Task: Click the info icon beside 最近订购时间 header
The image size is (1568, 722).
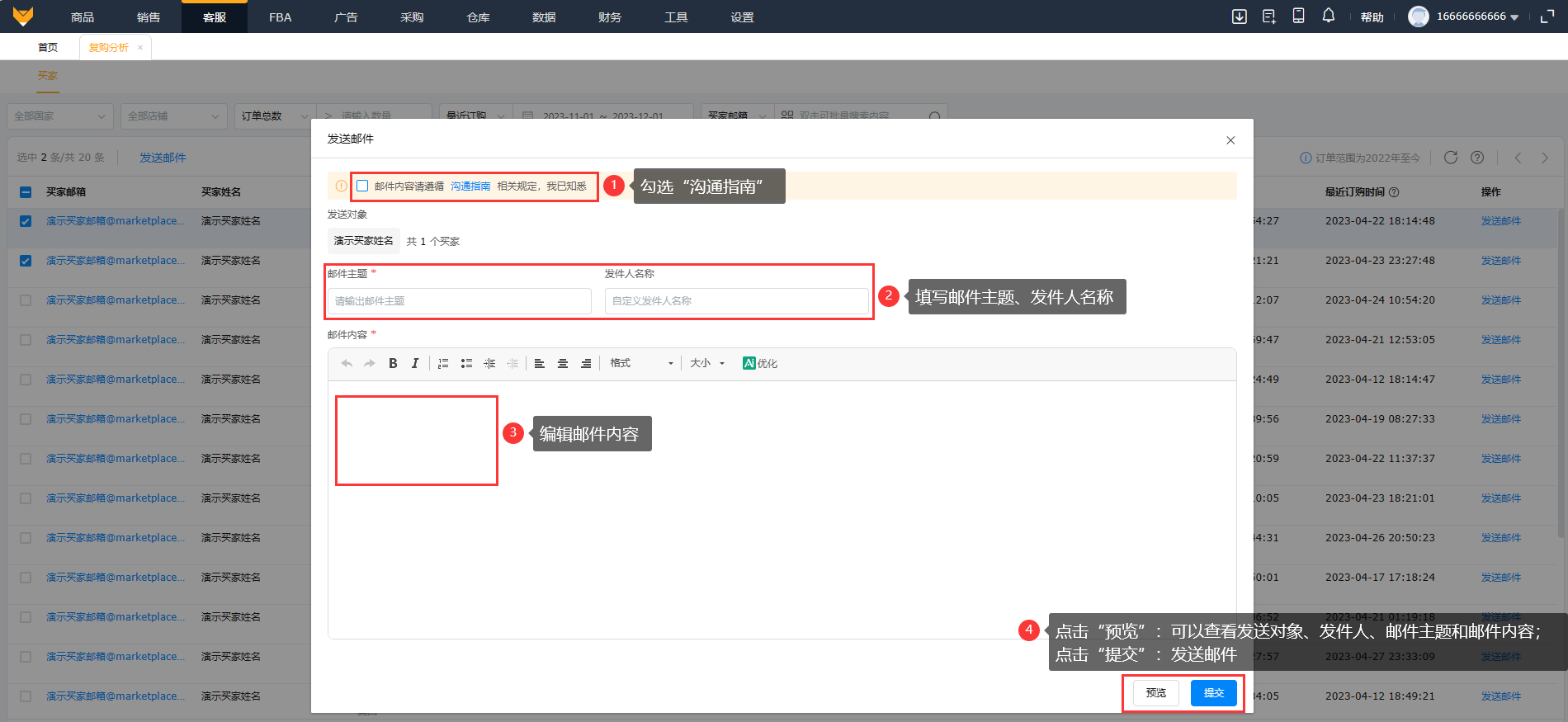Action: click(1394, 192)
